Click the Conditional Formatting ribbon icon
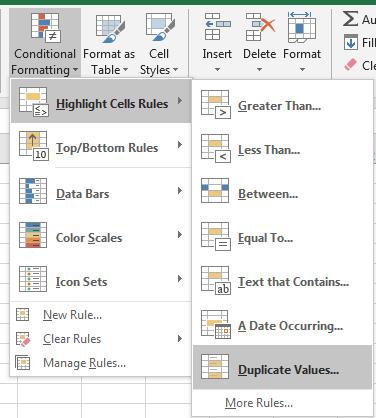Screen dimensions: 376x418 click(x=46, y=28)
